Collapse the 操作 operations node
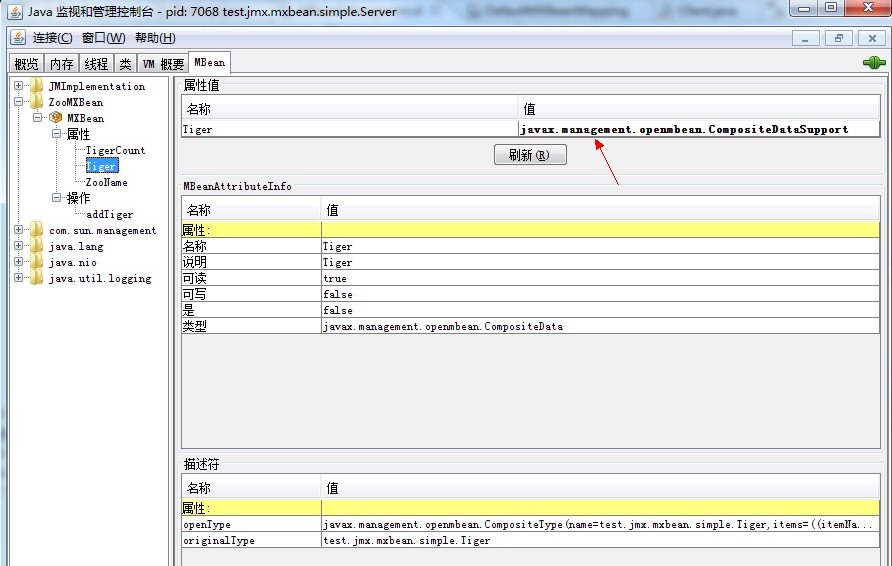 pos(57,197)
